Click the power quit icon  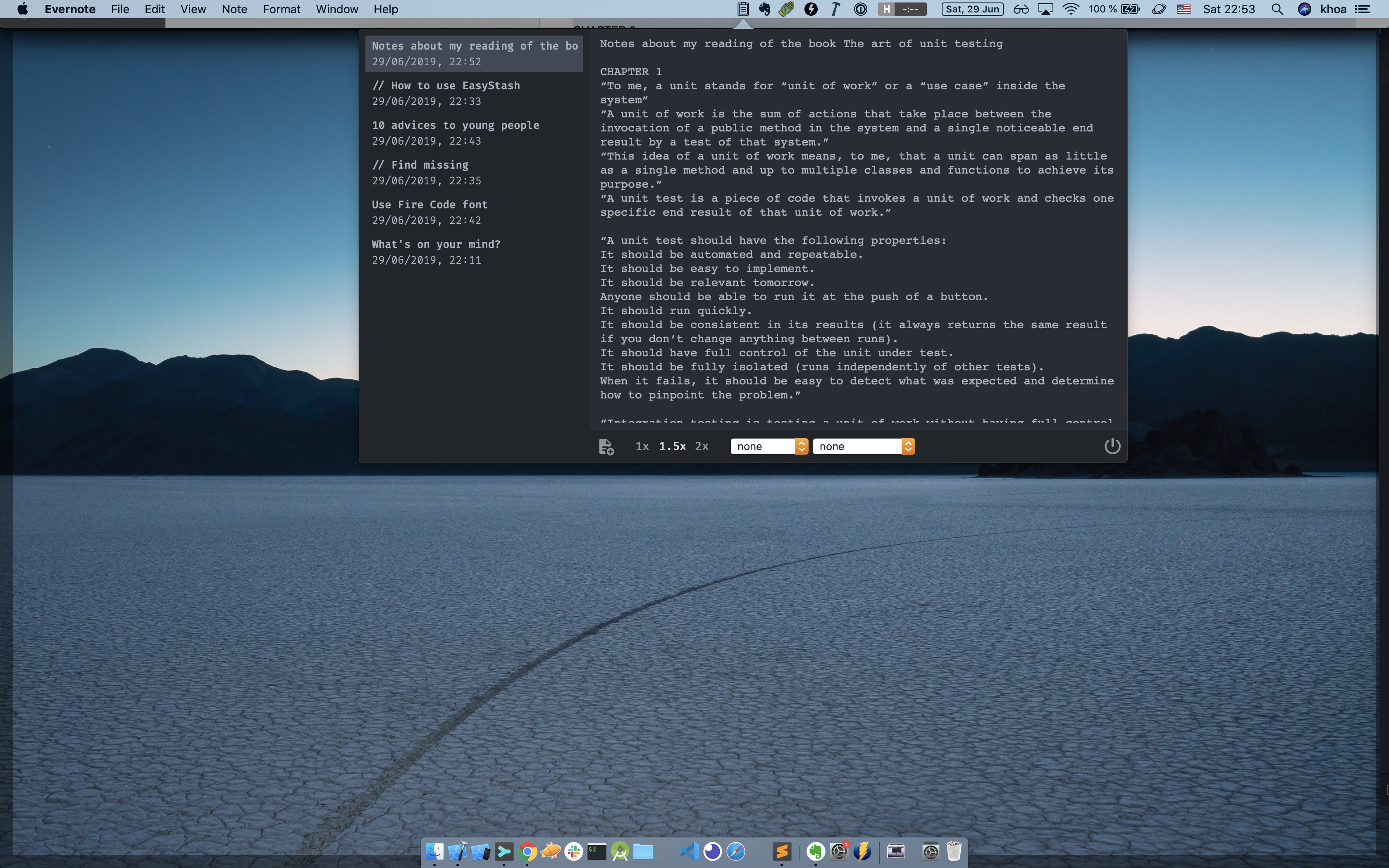point(1112,446)
